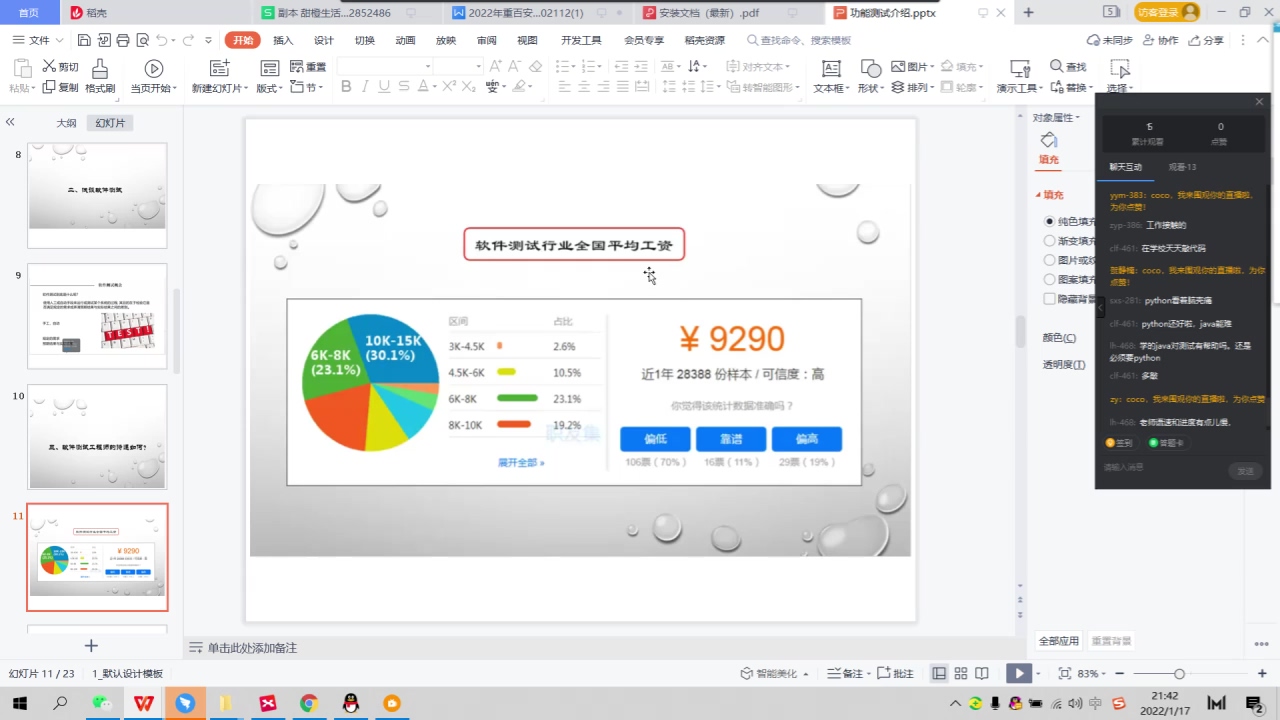Open the File (文件) menu dropdown
The image size is (1280, 720).
click(x=38, y=40)
